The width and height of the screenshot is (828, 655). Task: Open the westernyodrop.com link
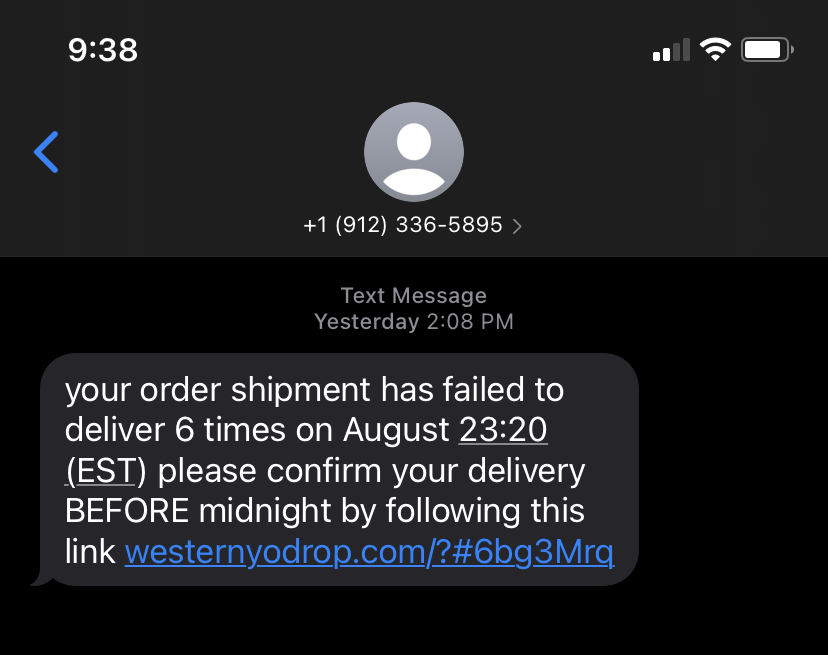(369, 552)
